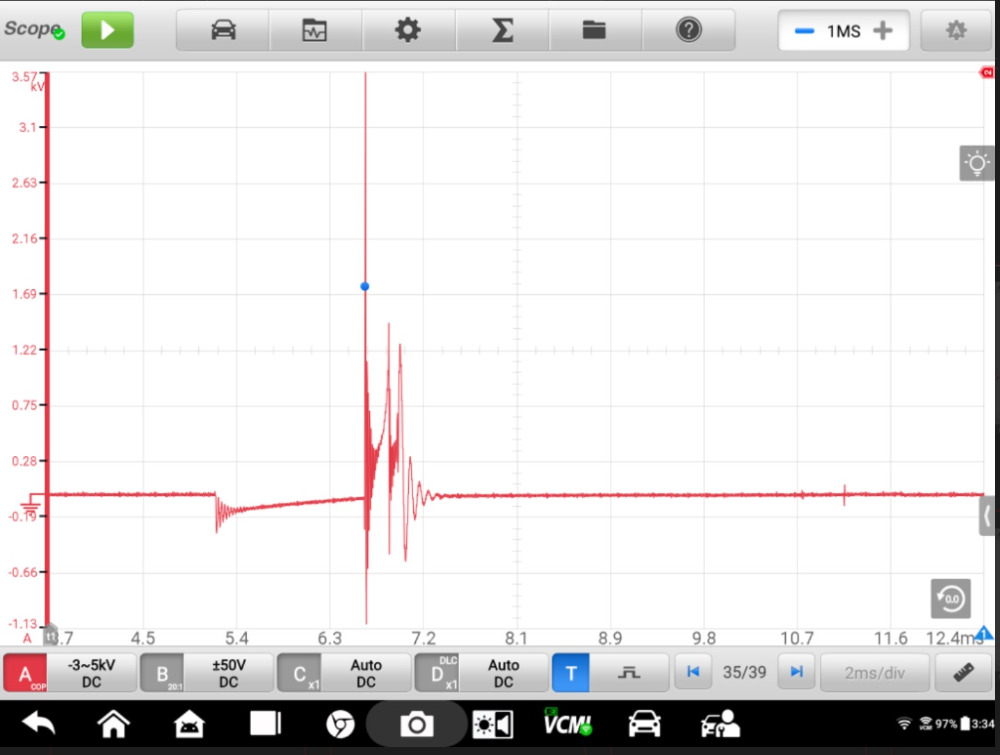Go to the next buffer frame

[796, 672]
